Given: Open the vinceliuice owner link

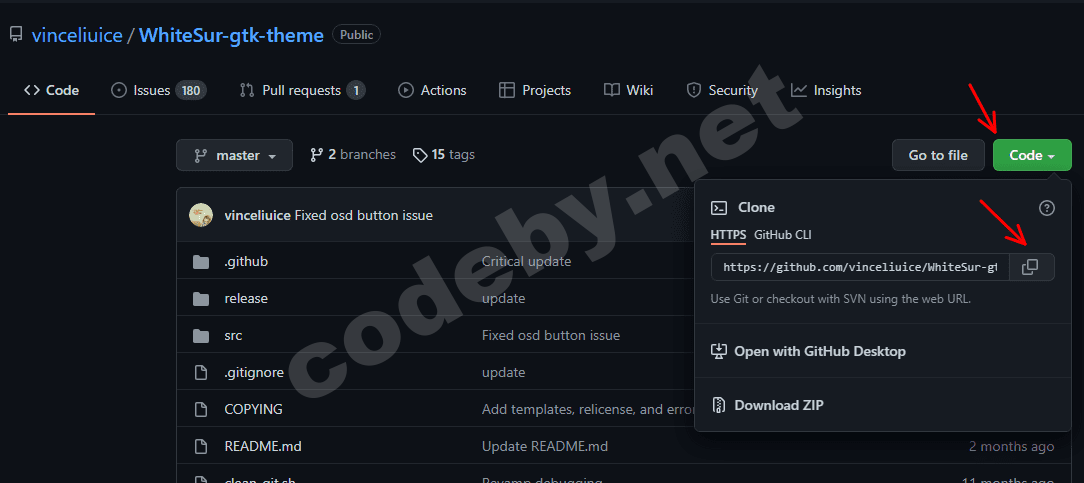Looking at the screenshot, I should point(77,35).
